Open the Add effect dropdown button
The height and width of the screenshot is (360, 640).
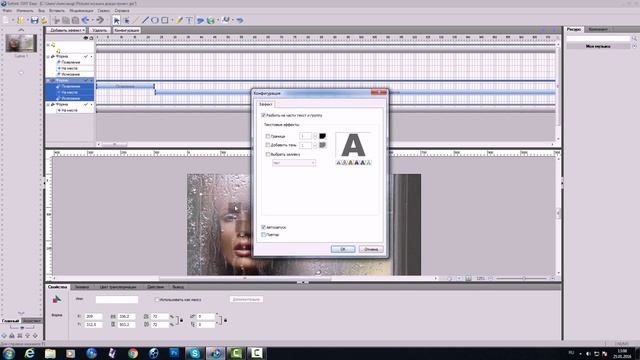(x=67, y=30)
